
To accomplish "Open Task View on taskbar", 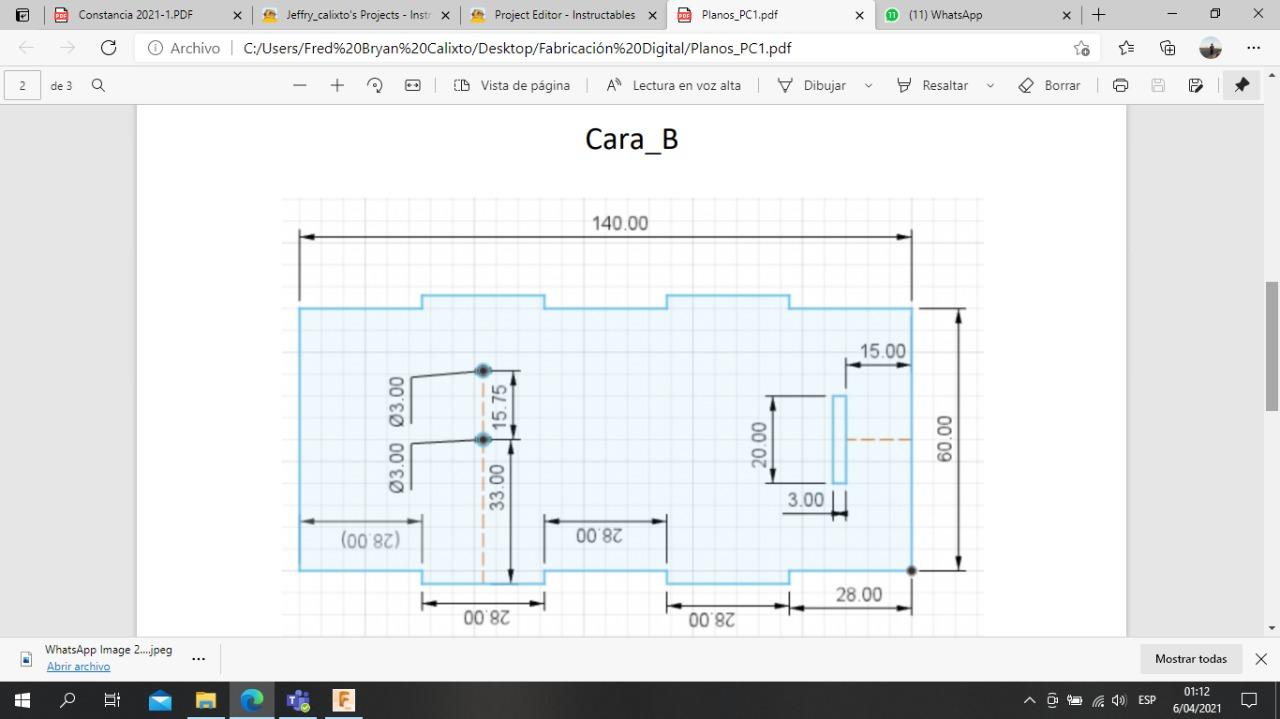I will coord(113,700).
